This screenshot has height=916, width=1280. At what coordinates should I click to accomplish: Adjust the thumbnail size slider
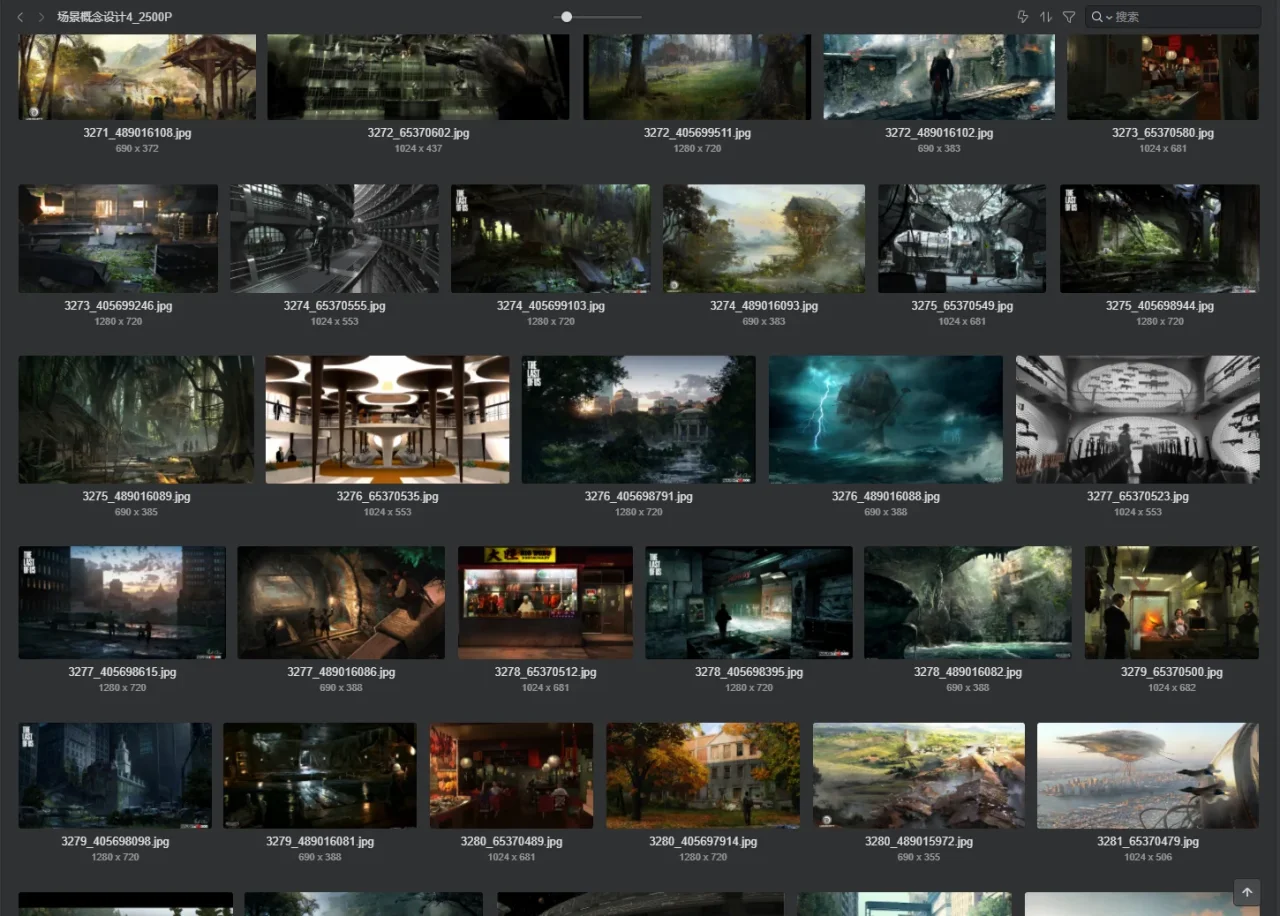(x=567, y=17)
